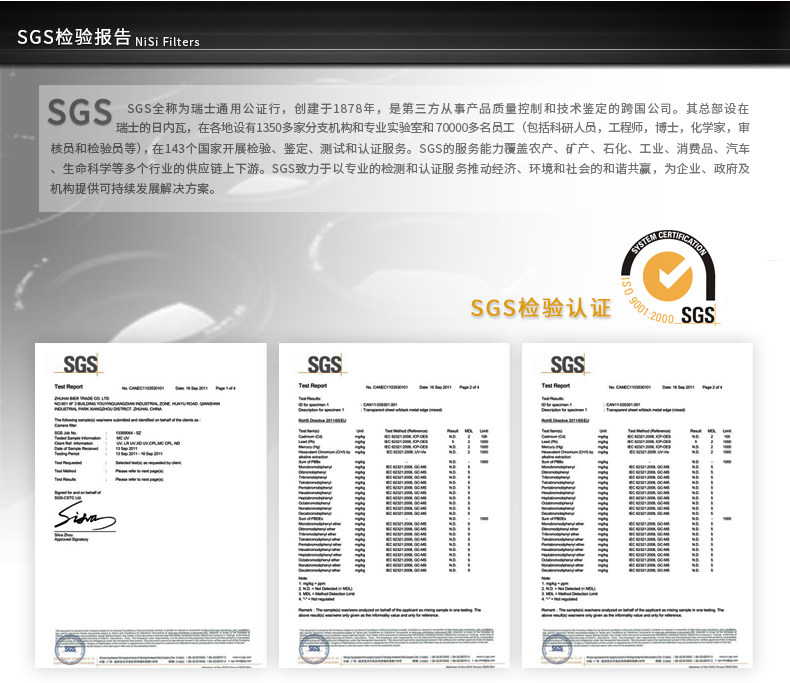Click the round SGS stamp on signed report
Screen dimensions: 790x683
coord(70,649)
